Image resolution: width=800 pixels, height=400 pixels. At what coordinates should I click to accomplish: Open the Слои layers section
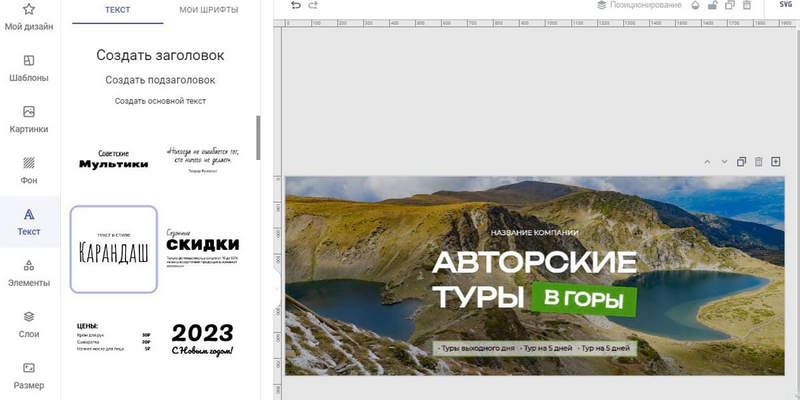29,324
